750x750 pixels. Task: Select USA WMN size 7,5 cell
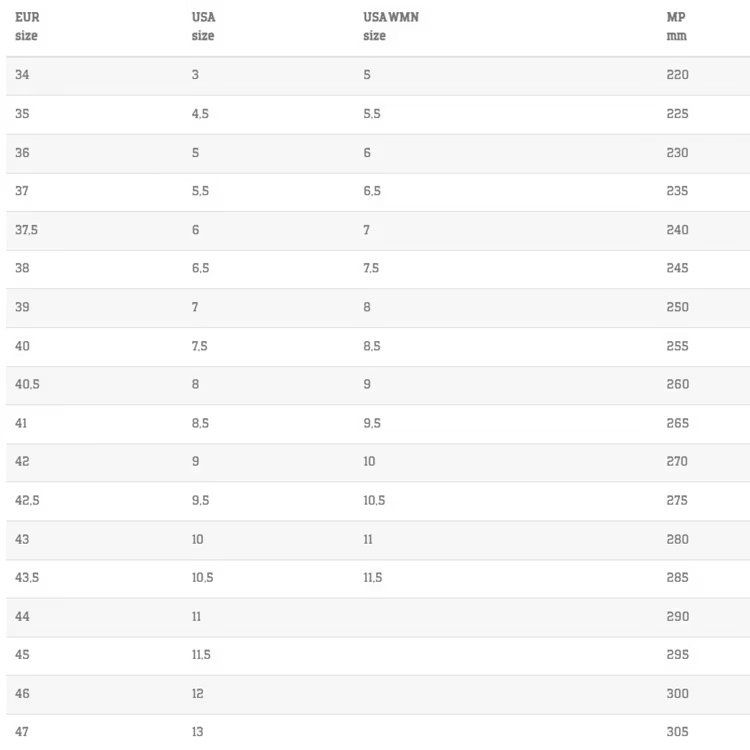click(x=371, y=268)
